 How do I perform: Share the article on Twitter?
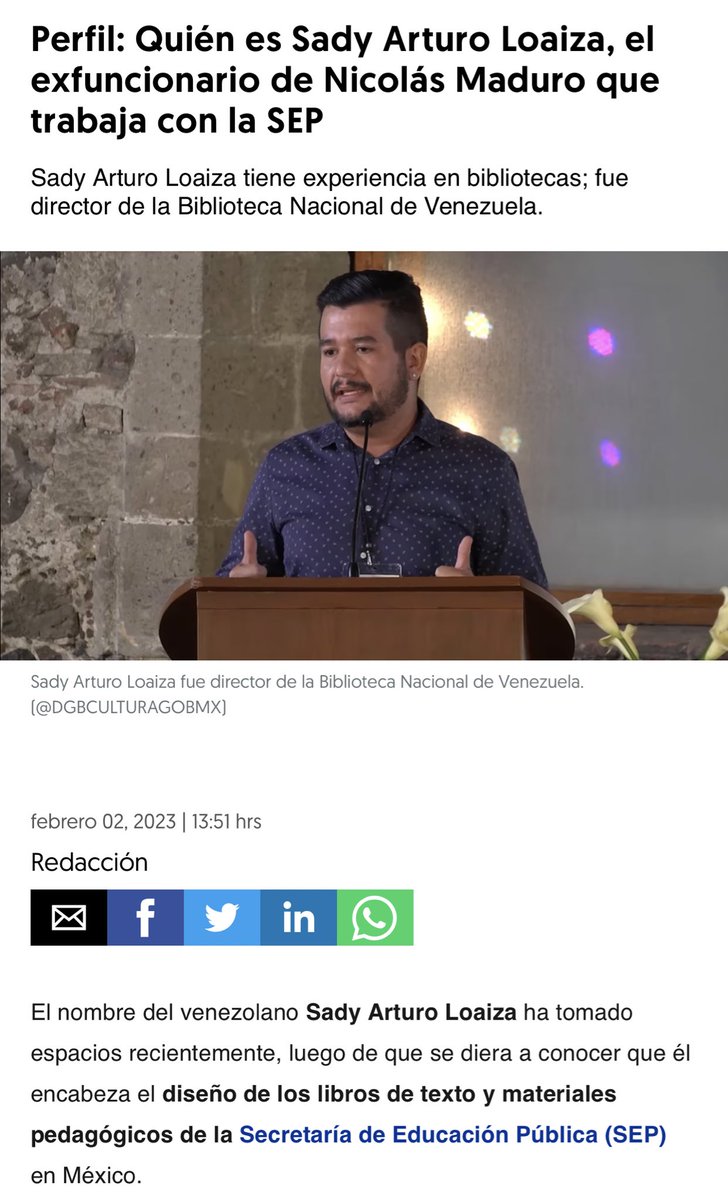click(x=222, y=917)
